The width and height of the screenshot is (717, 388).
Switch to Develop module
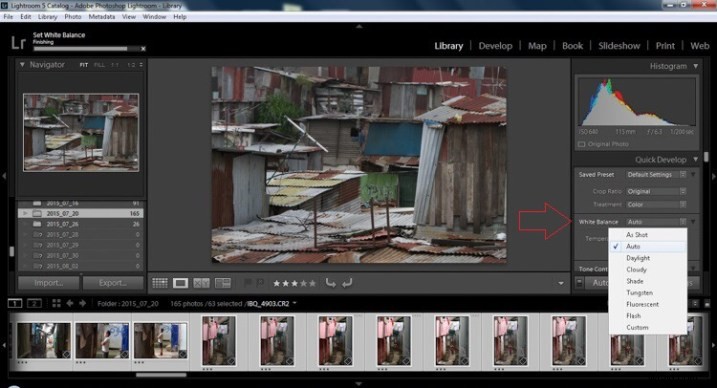click(x=495, y=46)
